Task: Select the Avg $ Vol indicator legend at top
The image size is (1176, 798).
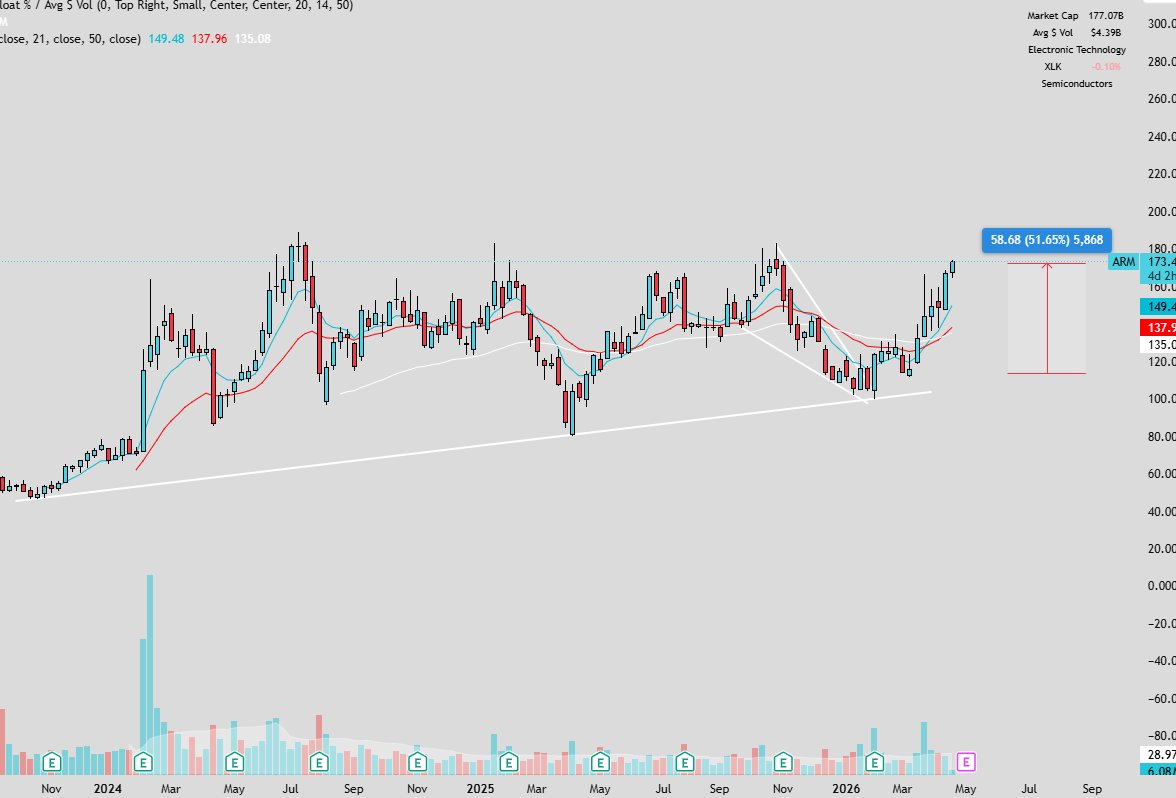Action: (x=176, y=5)
